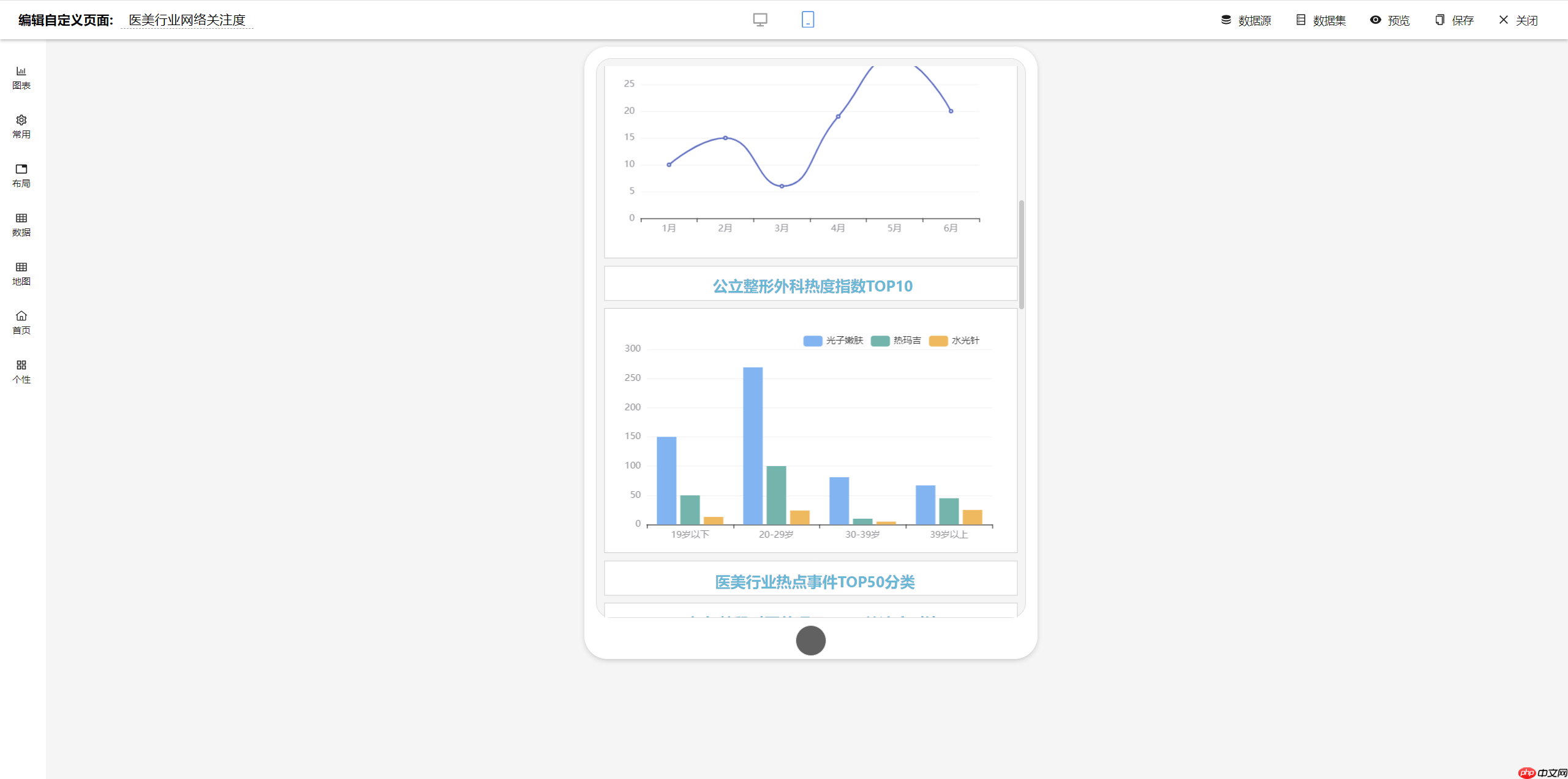Click the 保存 save button
This screenshot has width=1568, height=779.
point(1454,20)
